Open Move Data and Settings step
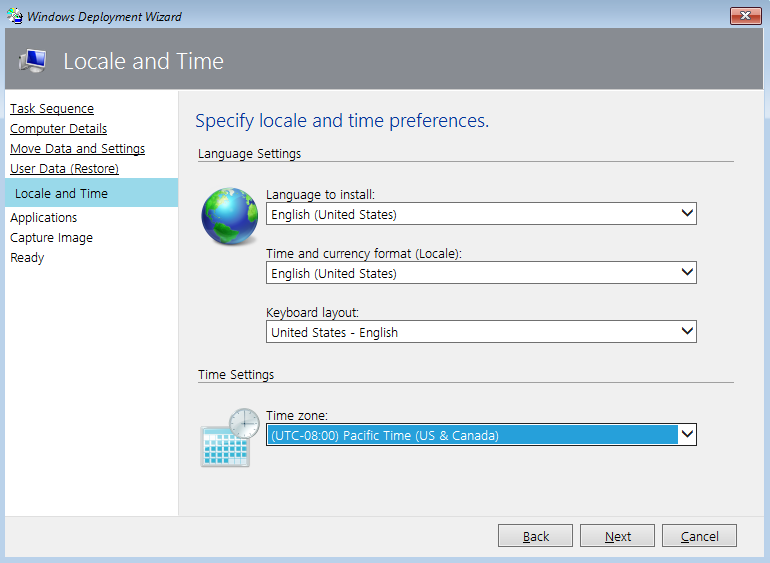This screenshot has width=770, height=563. pos(78,149)
